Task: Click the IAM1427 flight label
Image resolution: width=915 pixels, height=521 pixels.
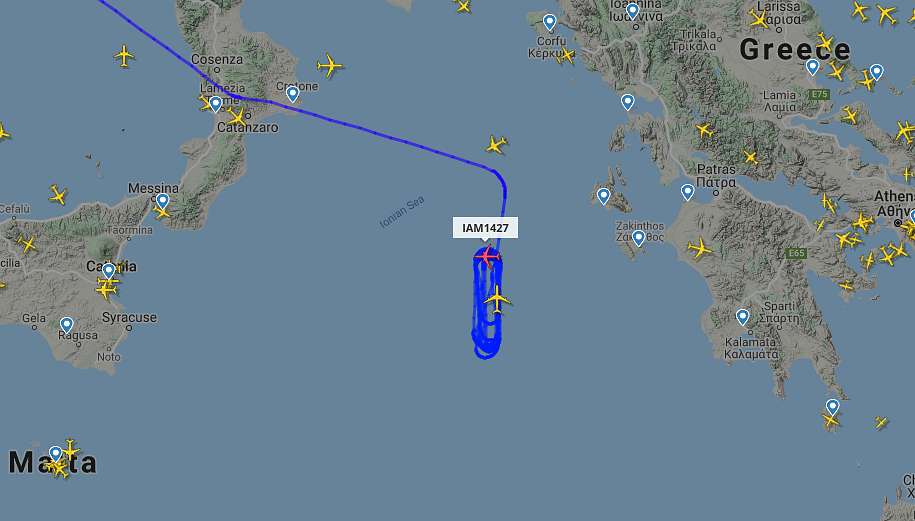Action: (x=486, y=228)
